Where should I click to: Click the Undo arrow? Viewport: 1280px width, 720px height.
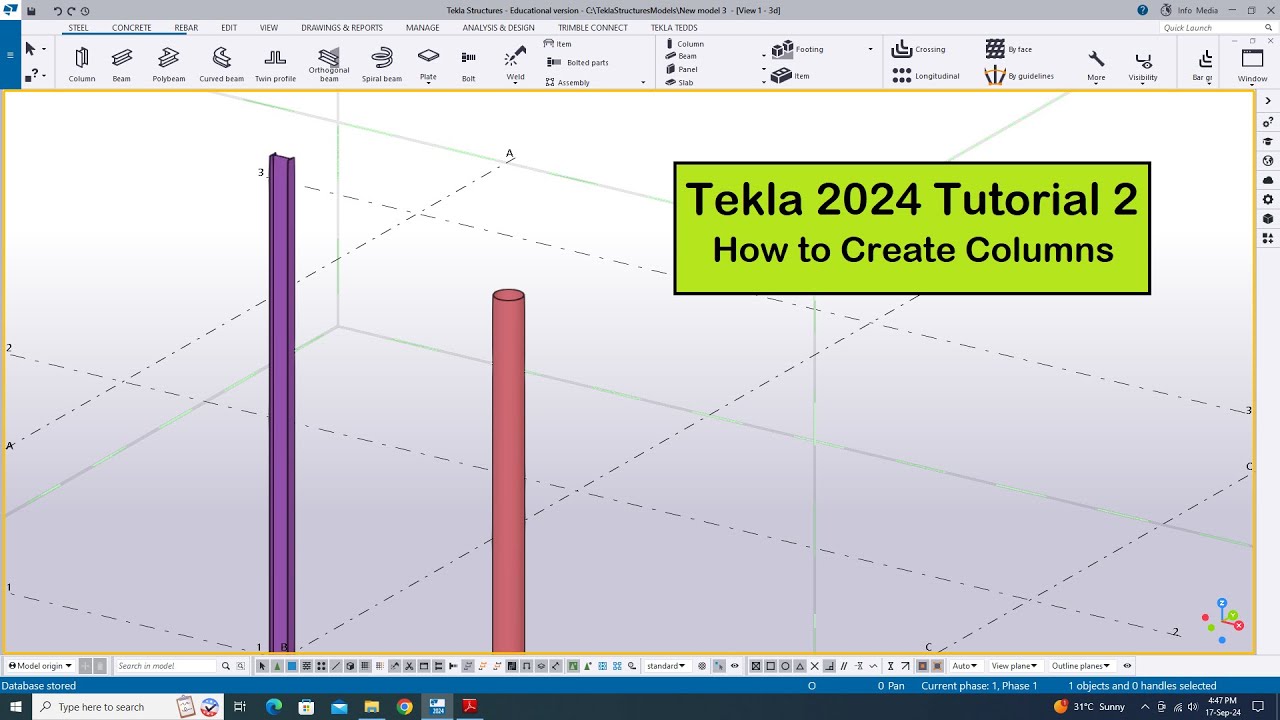(58, 11)
